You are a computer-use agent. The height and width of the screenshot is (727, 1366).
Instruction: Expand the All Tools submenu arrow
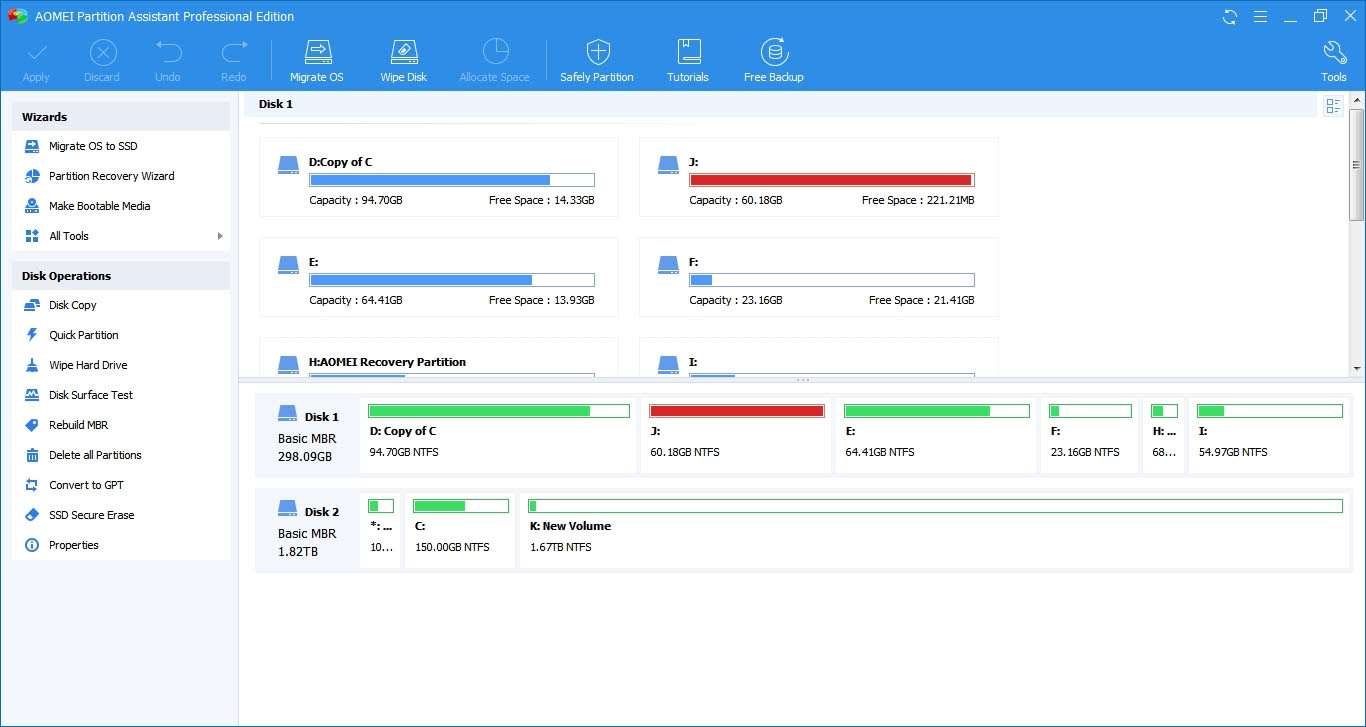tap(220, 236)
